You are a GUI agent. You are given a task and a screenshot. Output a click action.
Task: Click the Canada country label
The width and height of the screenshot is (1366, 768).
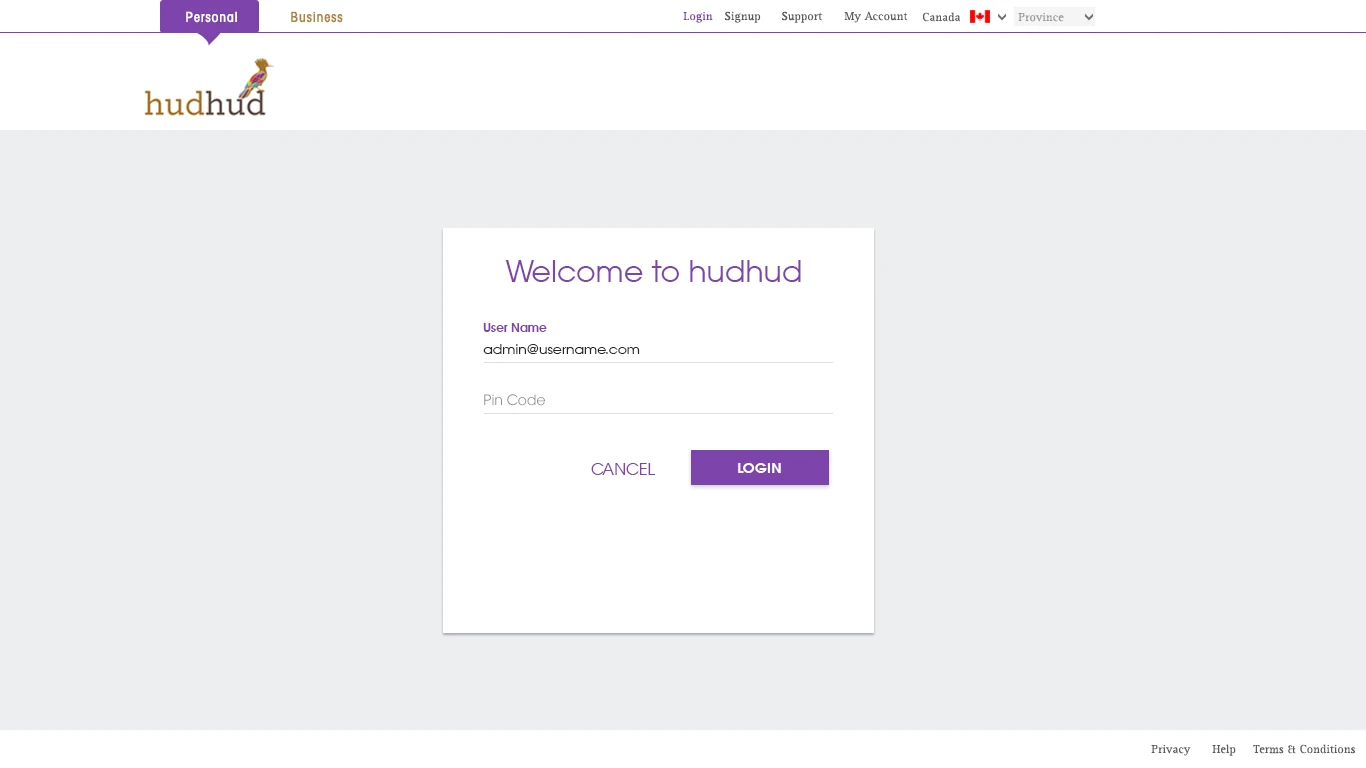[x=941, y=17]
